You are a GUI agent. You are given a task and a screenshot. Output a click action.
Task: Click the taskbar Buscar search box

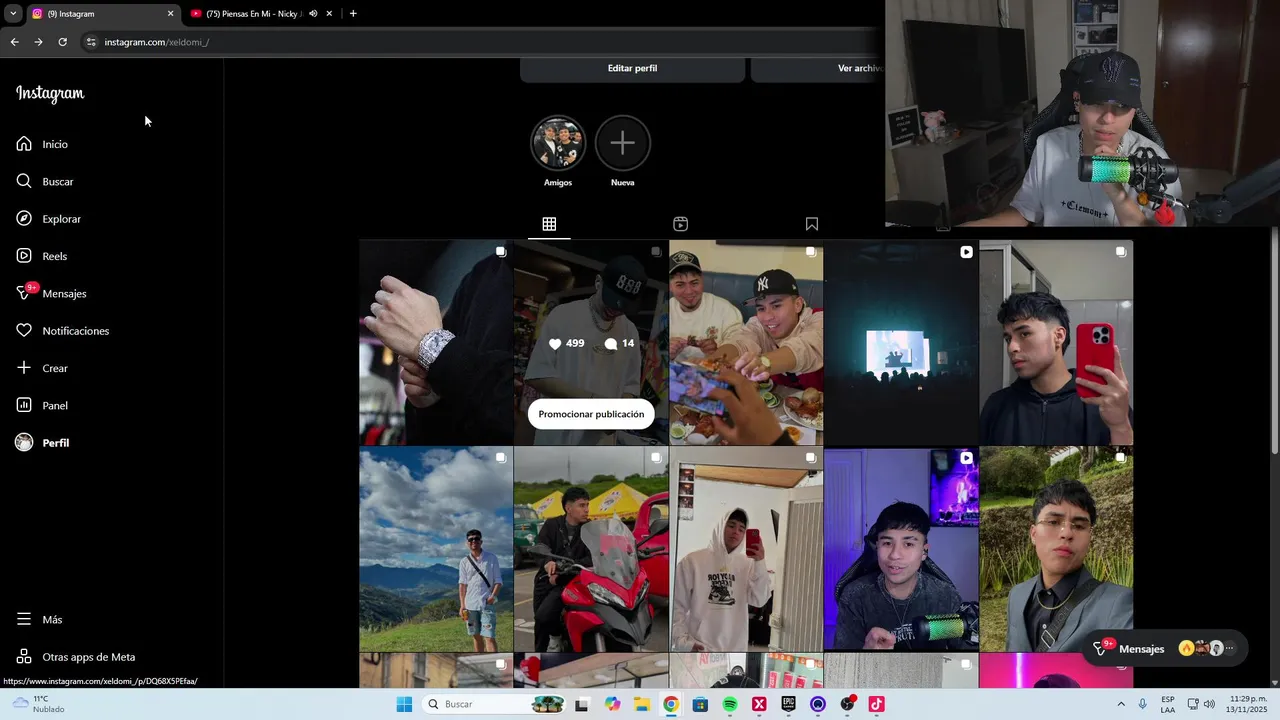[x=496, y=704]
